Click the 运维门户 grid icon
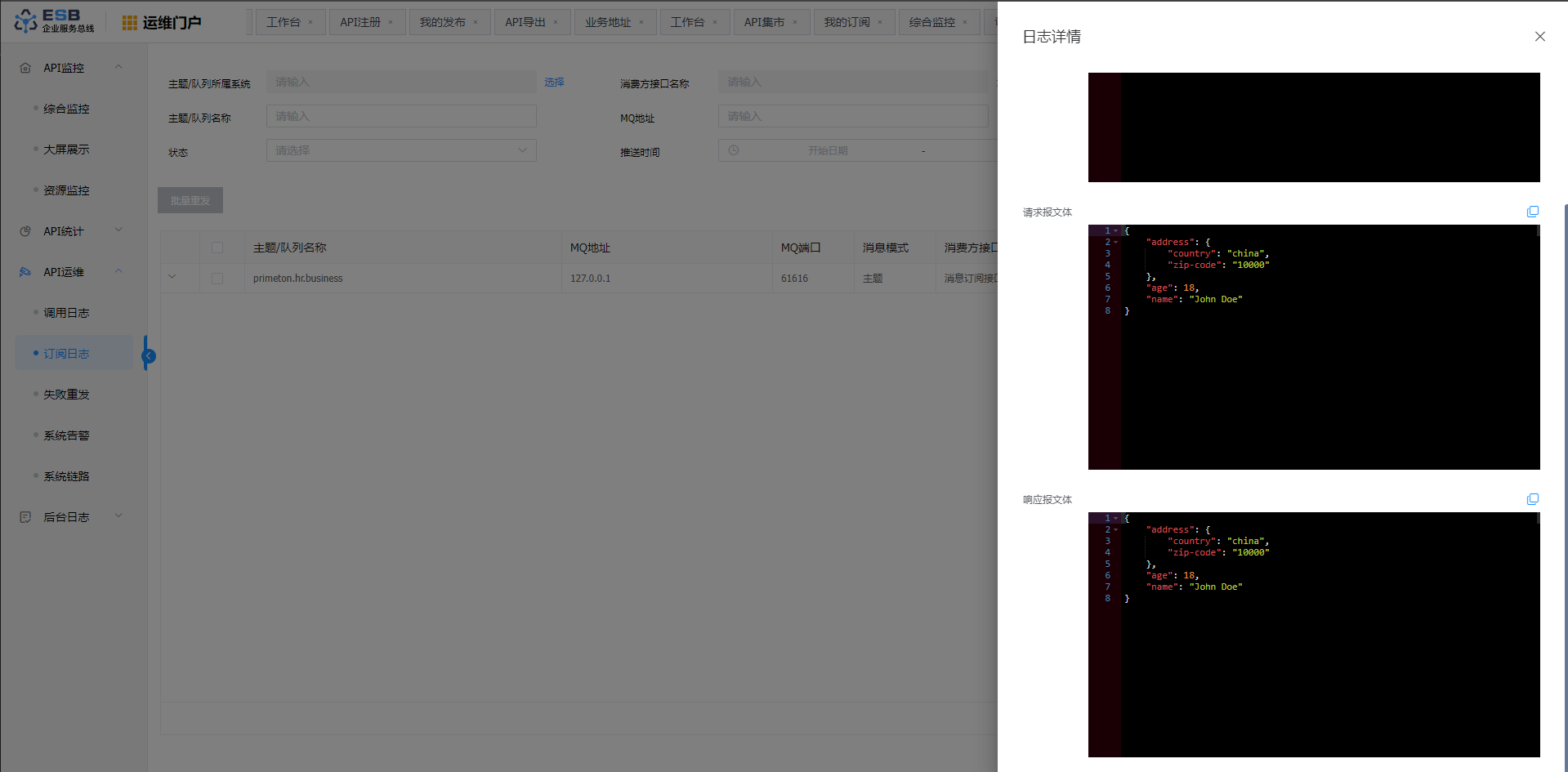 (x=129, y=23)
